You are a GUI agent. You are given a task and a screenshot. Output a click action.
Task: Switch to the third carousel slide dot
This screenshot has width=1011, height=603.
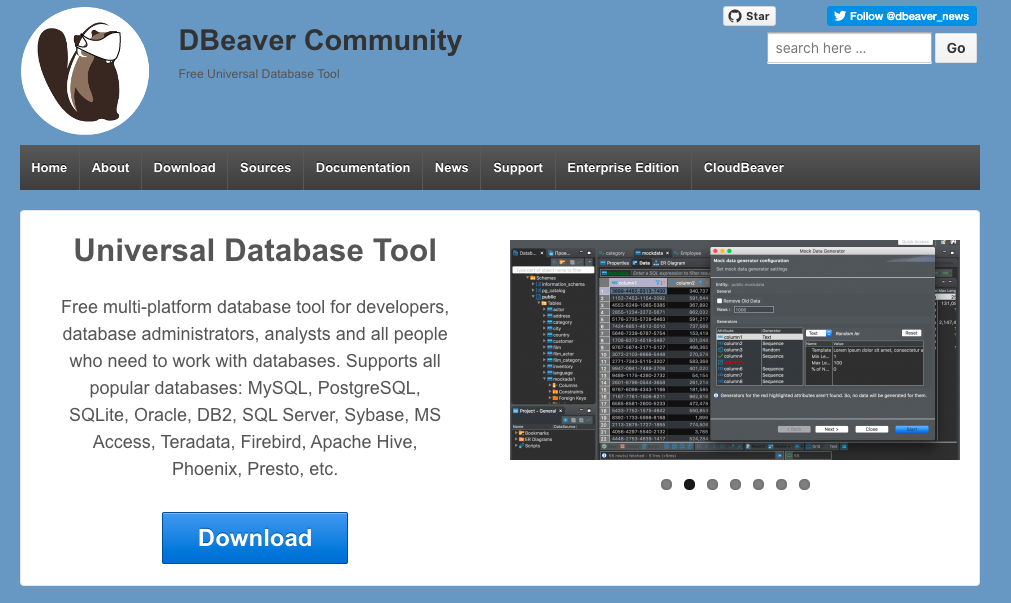(712, 484)
